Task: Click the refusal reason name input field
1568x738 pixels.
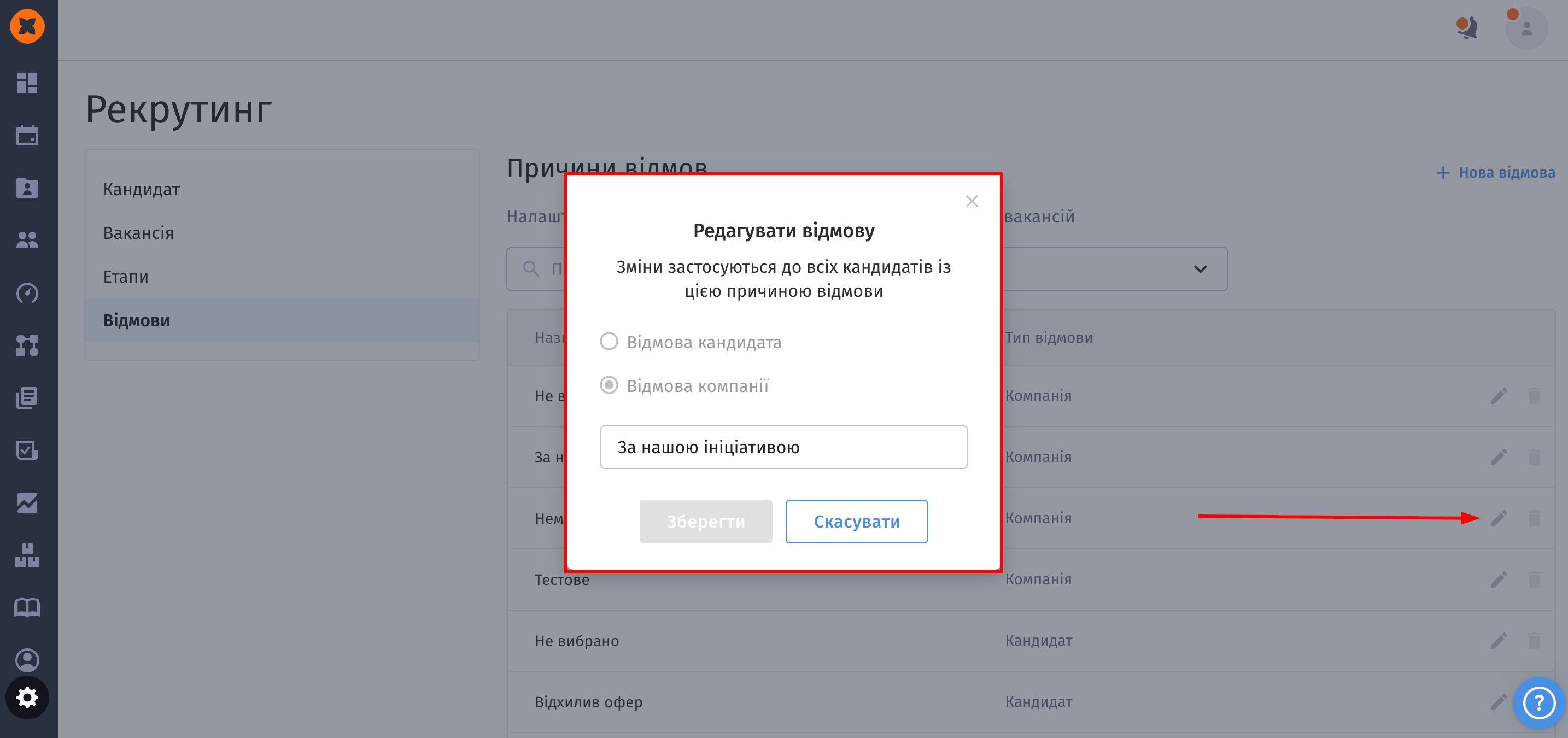Action: pos(783,447)
